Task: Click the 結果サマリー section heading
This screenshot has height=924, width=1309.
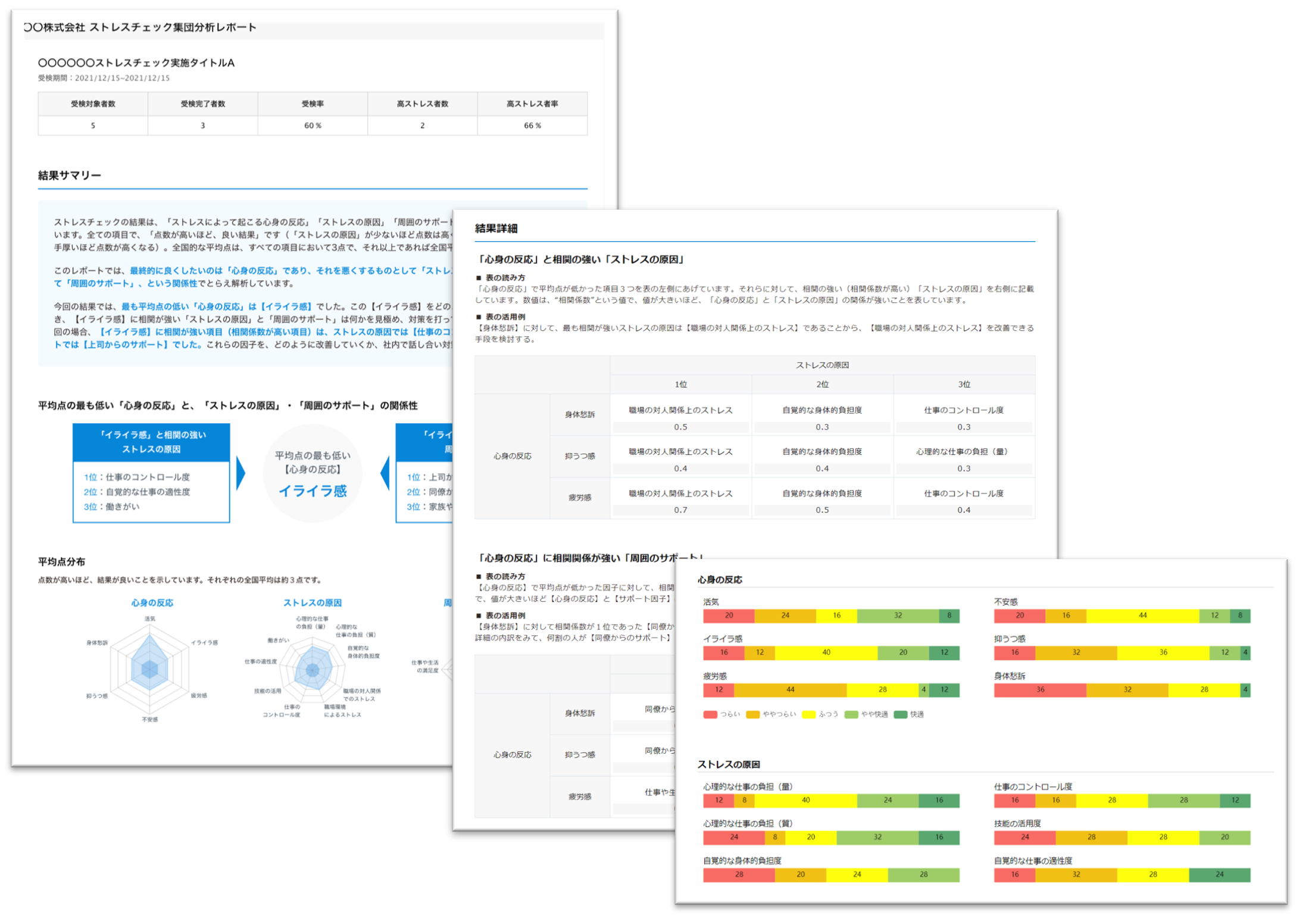Action: [70, 175]
